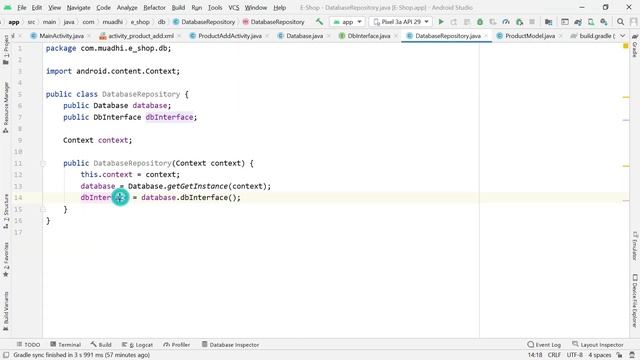Viewport: 640px width, 360px height.
Task: Open the Resource Manager side panel
Action: 6,107
